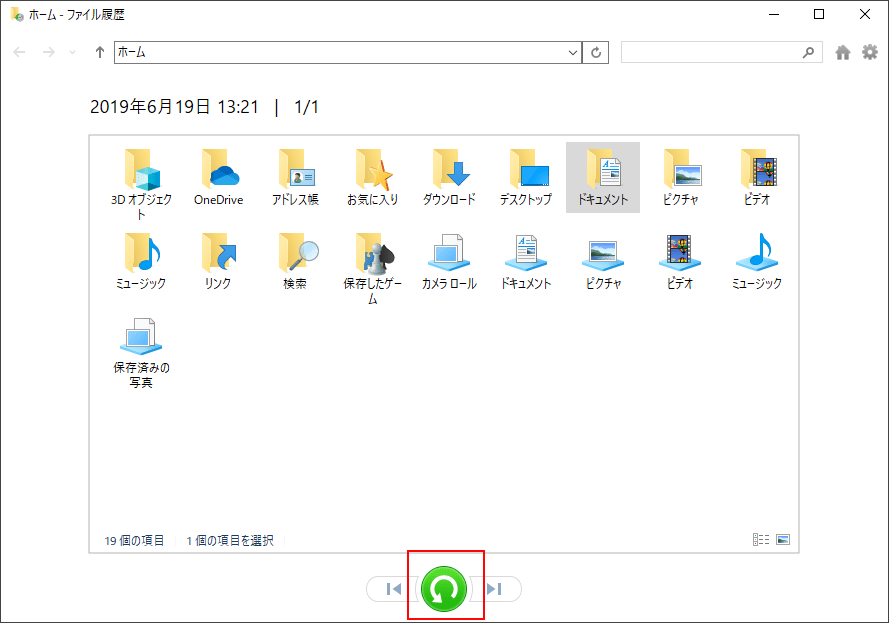
Task: Click the green restore button
Action: pos(444,589)
